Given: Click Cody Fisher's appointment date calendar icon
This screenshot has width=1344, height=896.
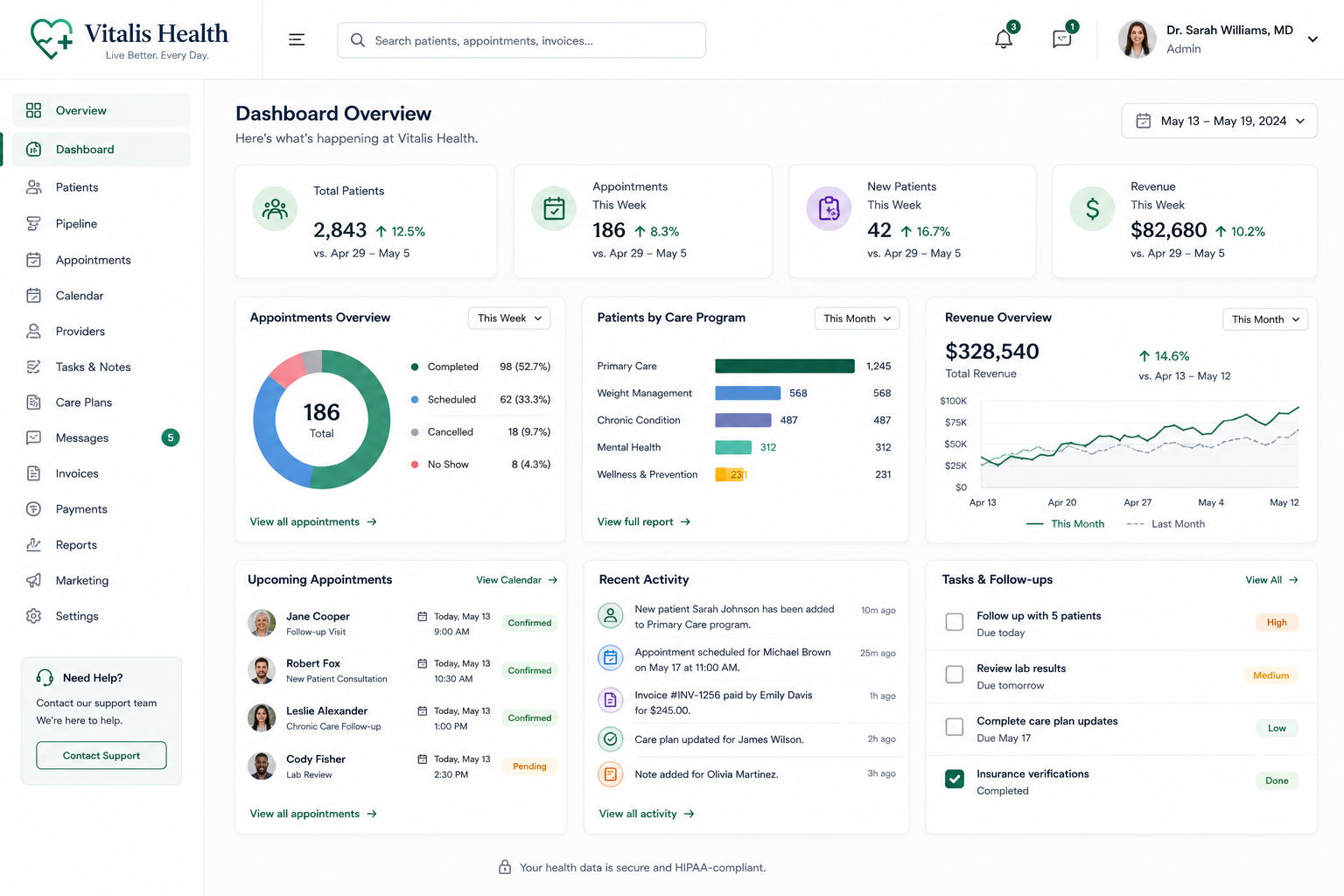Looking at the screenshot, I should tap(423, 759).
